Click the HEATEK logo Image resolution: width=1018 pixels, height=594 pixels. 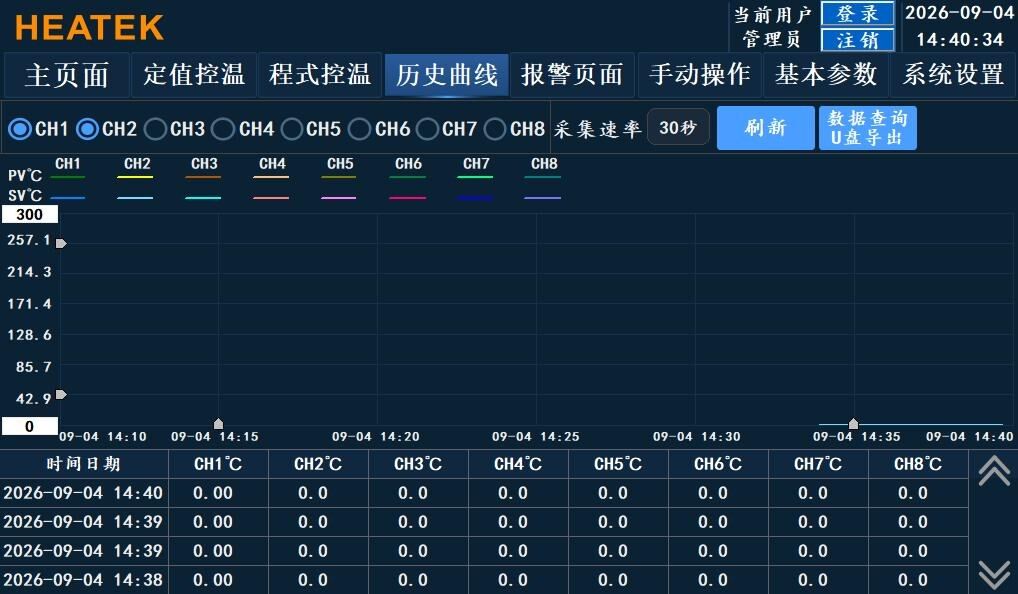coord(89,28)
